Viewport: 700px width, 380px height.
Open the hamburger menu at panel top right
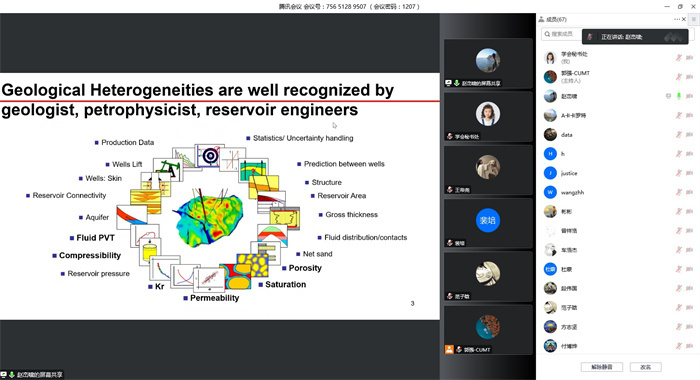(694, 19)
